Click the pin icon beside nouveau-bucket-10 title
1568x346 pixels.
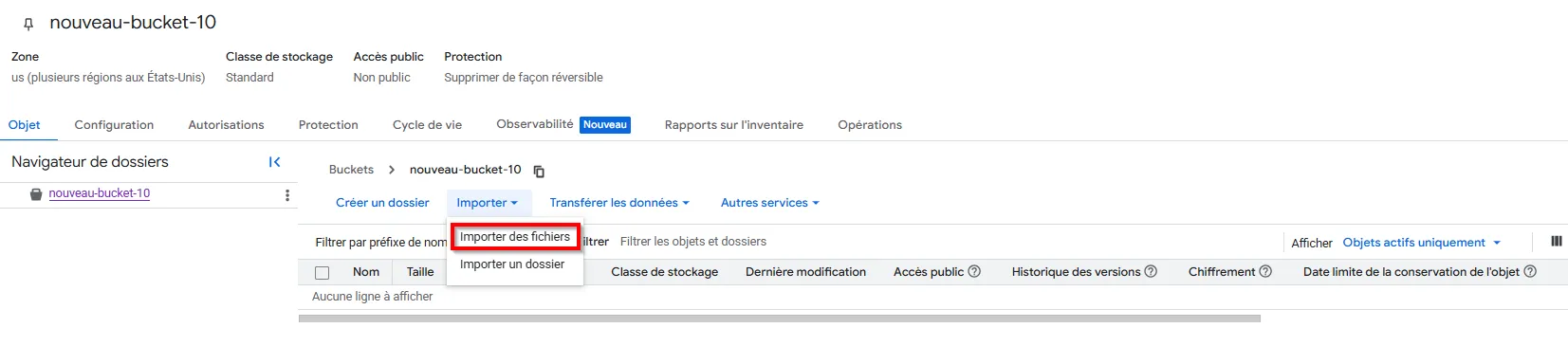pos(28,24)
